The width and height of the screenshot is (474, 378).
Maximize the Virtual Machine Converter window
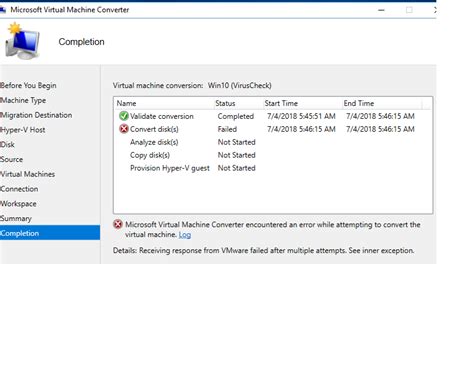(409, 10)
